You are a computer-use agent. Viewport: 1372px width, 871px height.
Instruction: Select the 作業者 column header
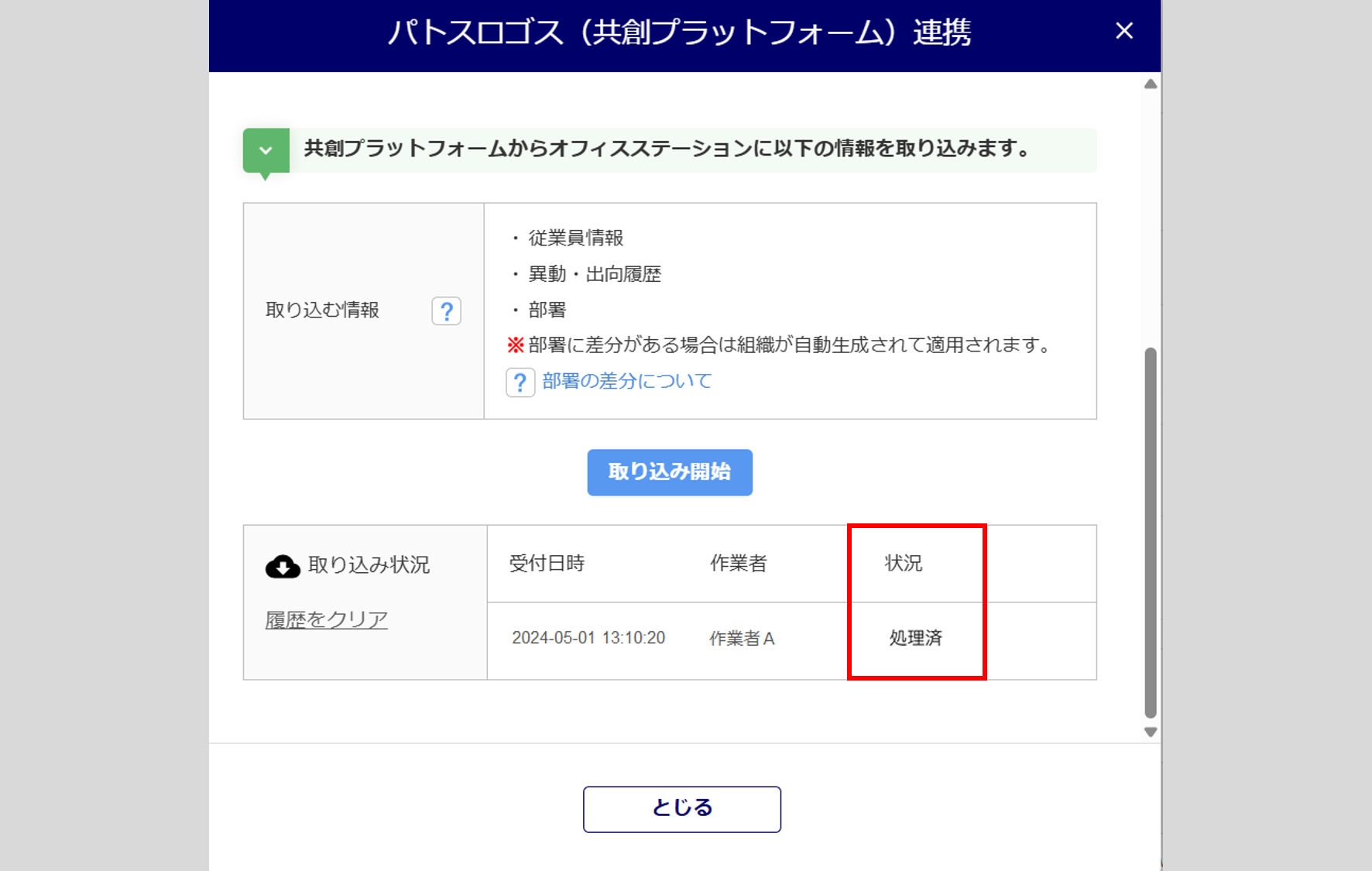pyautogui.click(x=738, y=564)
